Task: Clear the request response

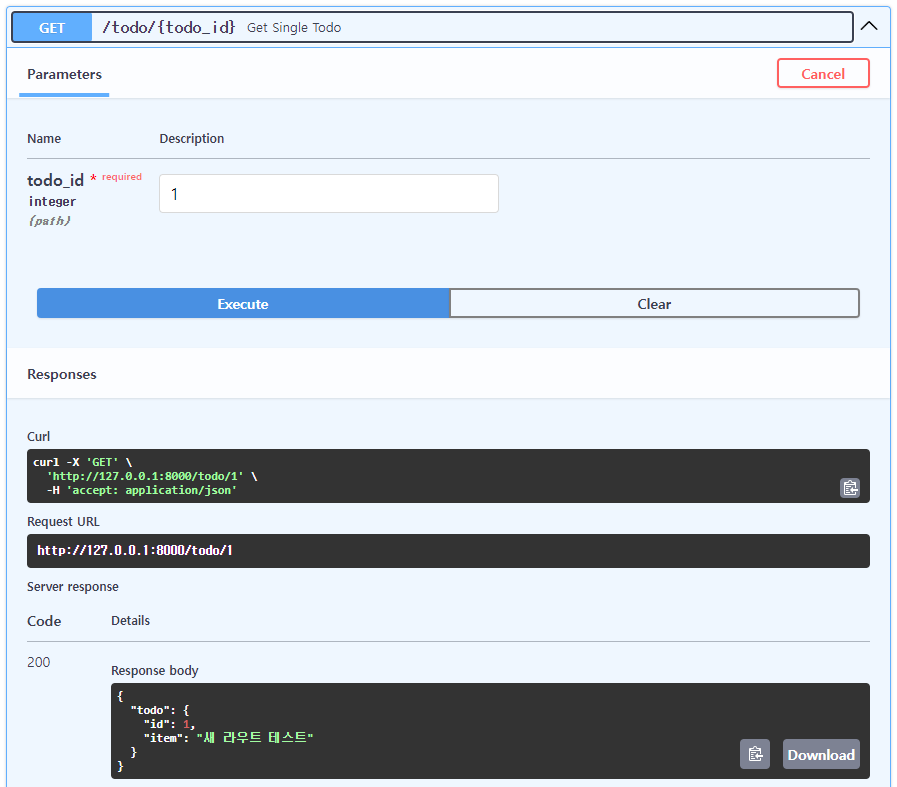Action: [x=654, y=304]
